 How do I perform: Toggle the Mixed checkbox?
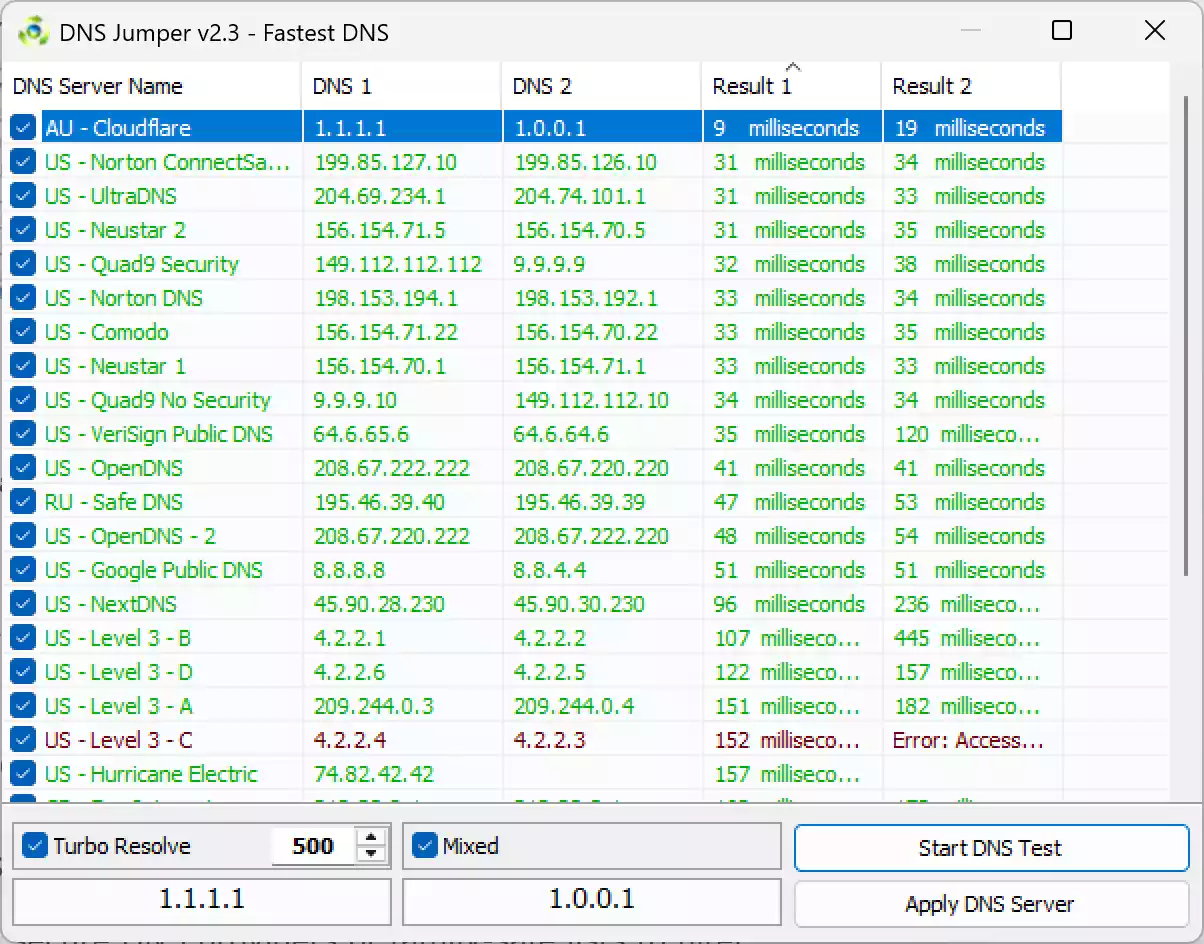pyautogui.click(x=426, y=846)
